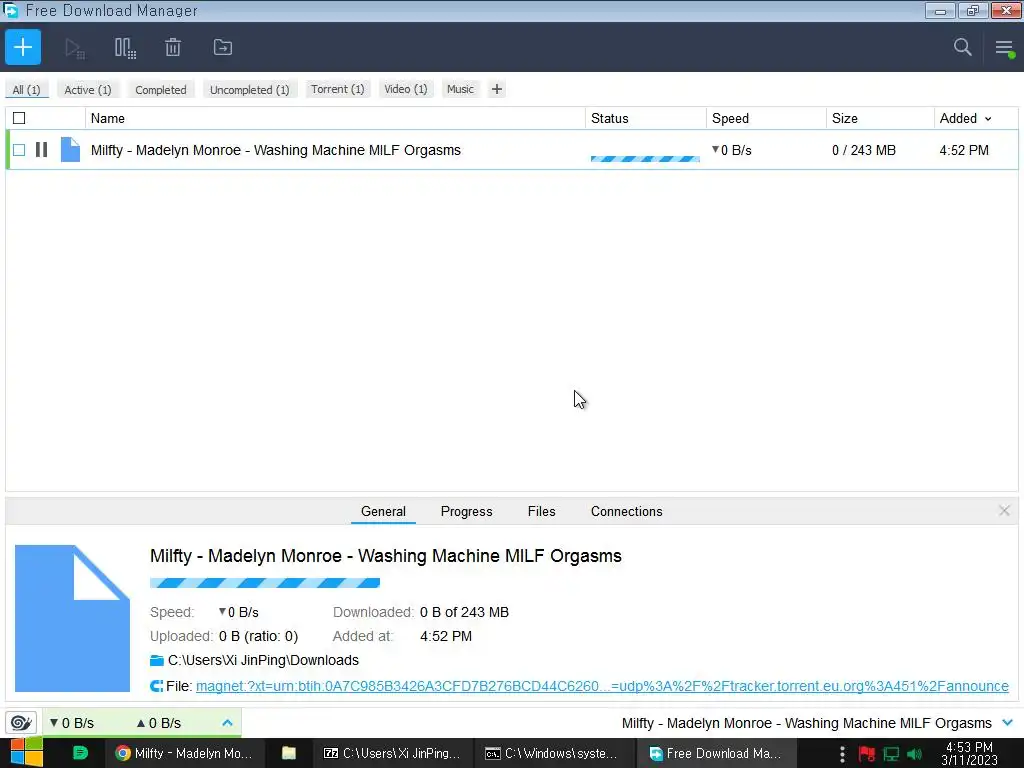Click the taskbar clock showing 4:53 PM

pos(970,753)
